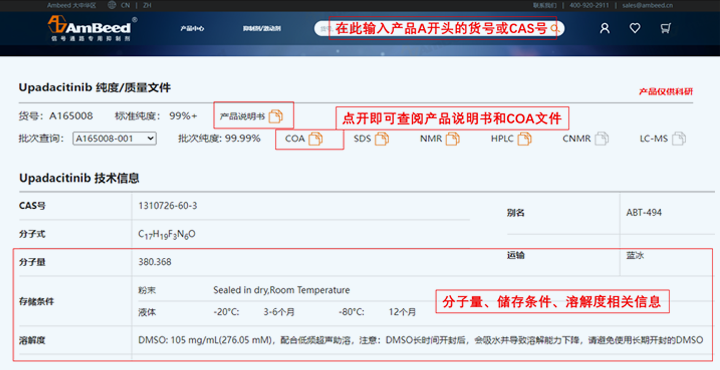Click the globe region icon
Image resolution: width=720 pixels, height=370 pixels.
(112, 5)
